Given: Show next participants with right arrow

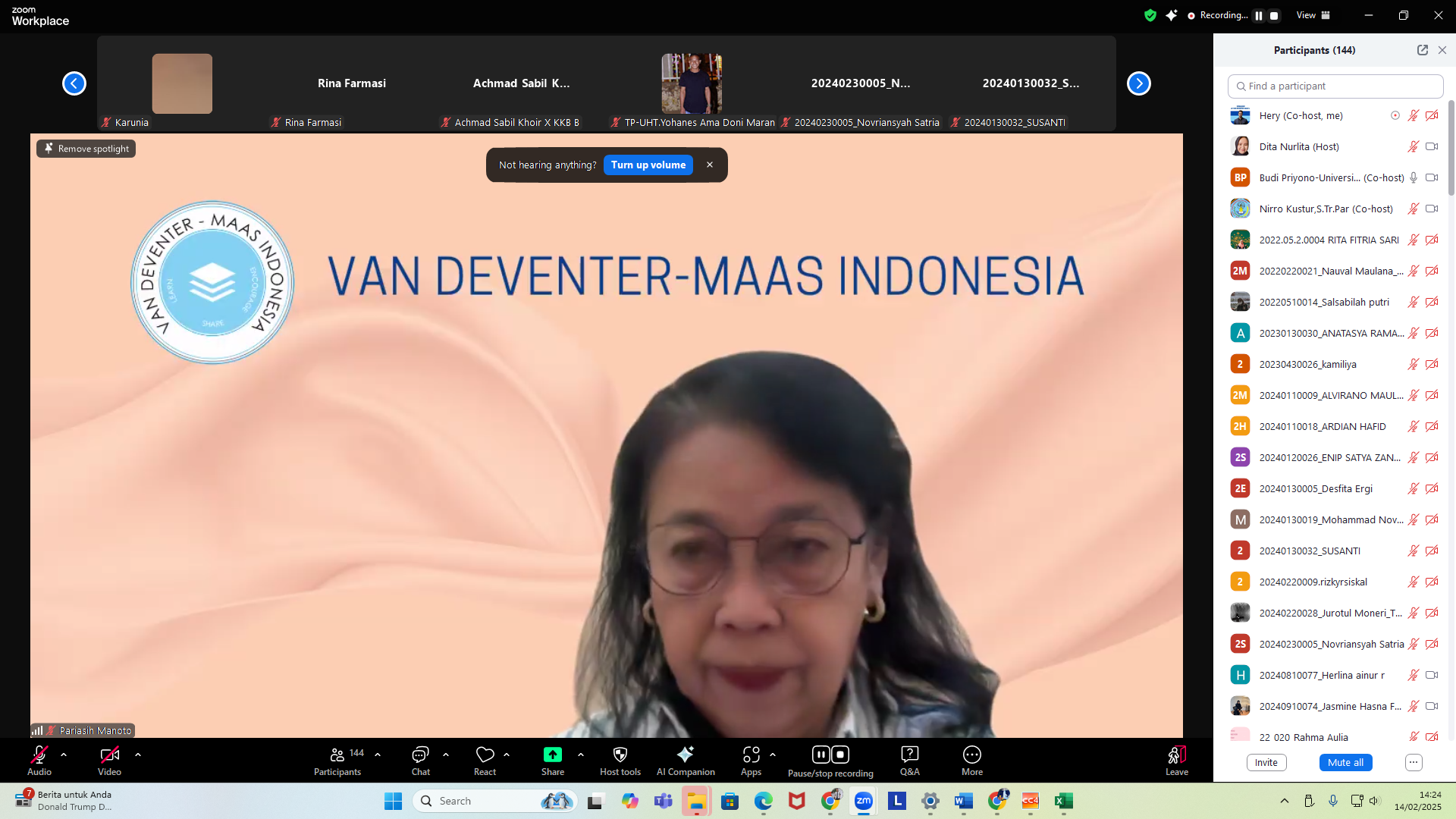Looking at the screenshot, I should coord(1138,83).
